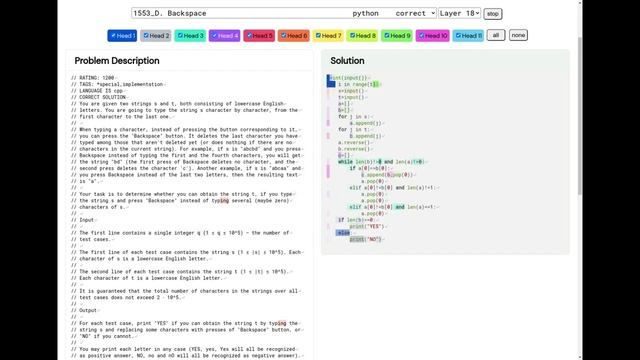Toggle the Head 1 checkbox

pos(113,36)
